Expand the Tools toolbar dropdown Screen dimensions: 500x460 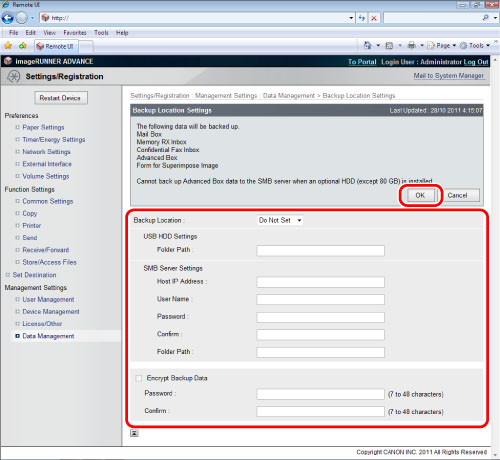point(488,46)
